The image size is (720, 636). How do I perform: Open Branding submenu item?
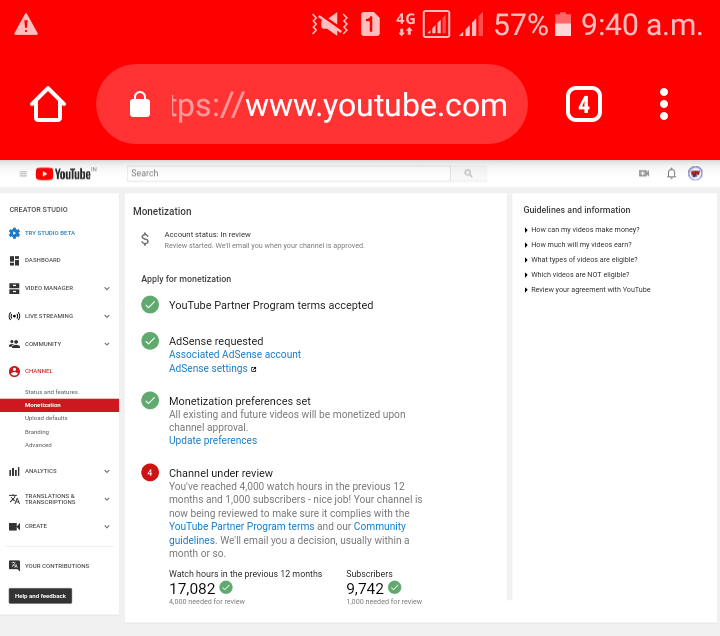coord(37,432)
